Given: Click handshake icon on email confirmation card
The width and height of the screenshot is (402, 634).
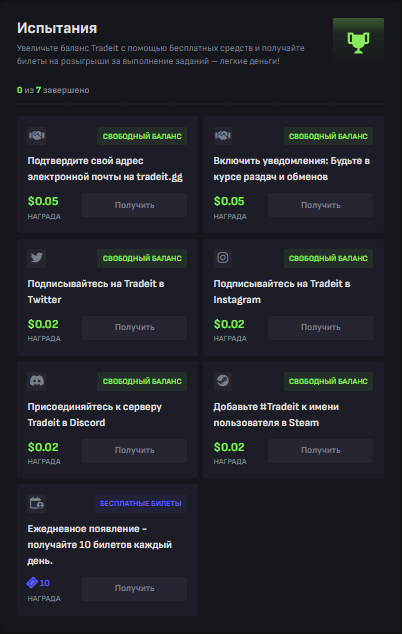Looking at the screenshot, I should point(36,135).
